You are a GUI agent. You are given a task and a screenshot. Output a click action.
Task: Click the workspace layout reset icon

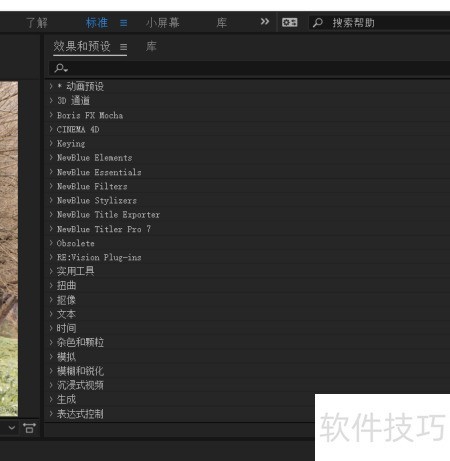click(x=289, y=23)
